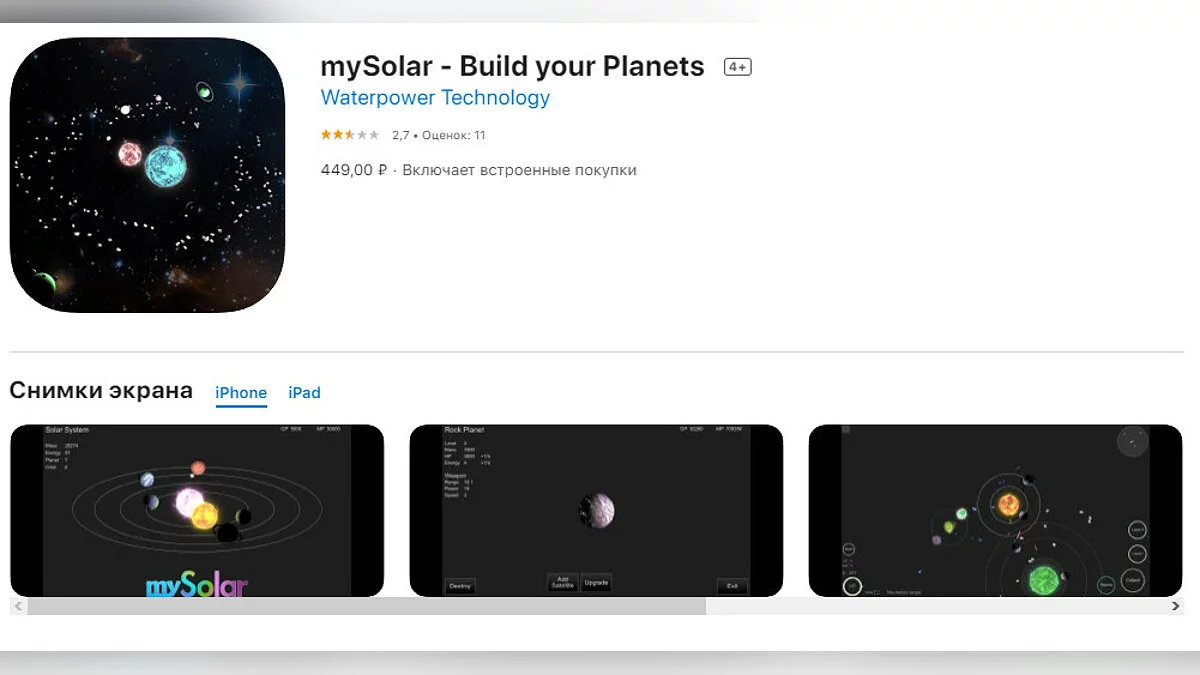
Task: Switch to the iPad screenshots tab
Action: [304, 393]
